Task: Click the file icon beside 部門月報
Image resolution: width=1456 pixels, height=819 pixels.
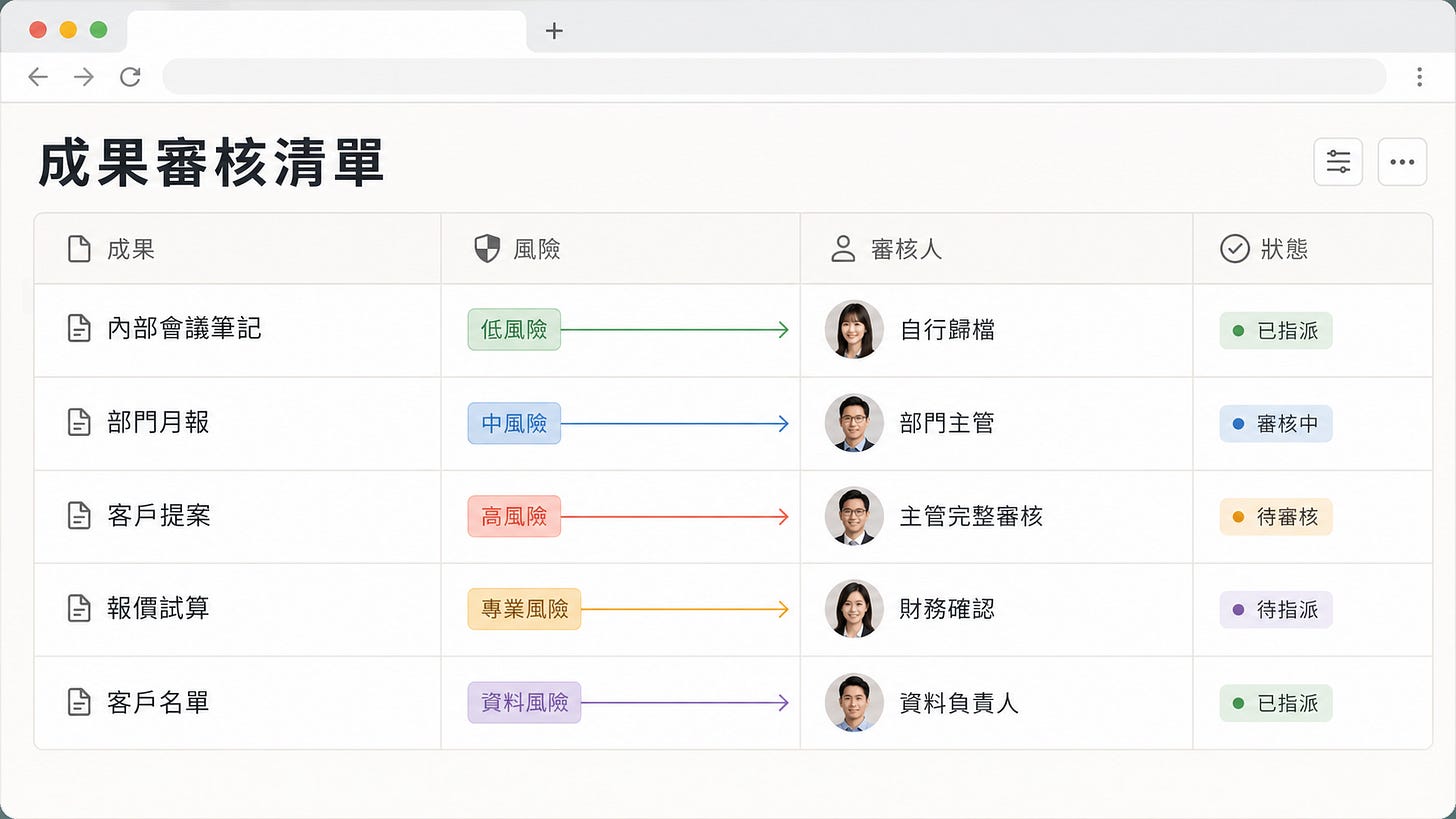Action: [79, 422]
